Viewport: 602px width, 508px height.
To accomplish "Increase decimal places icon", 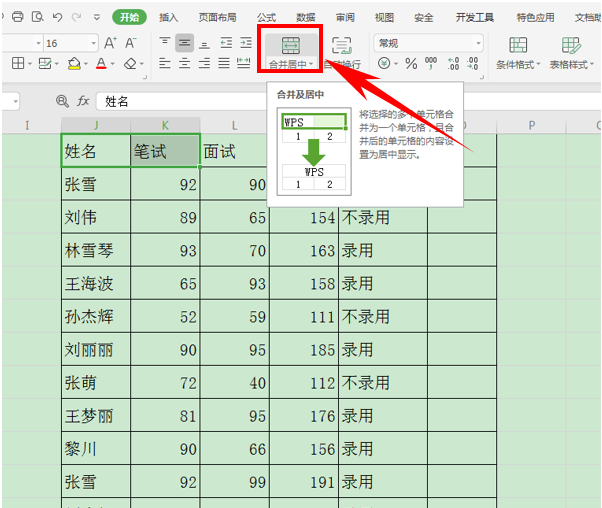I will click(453, 63).
